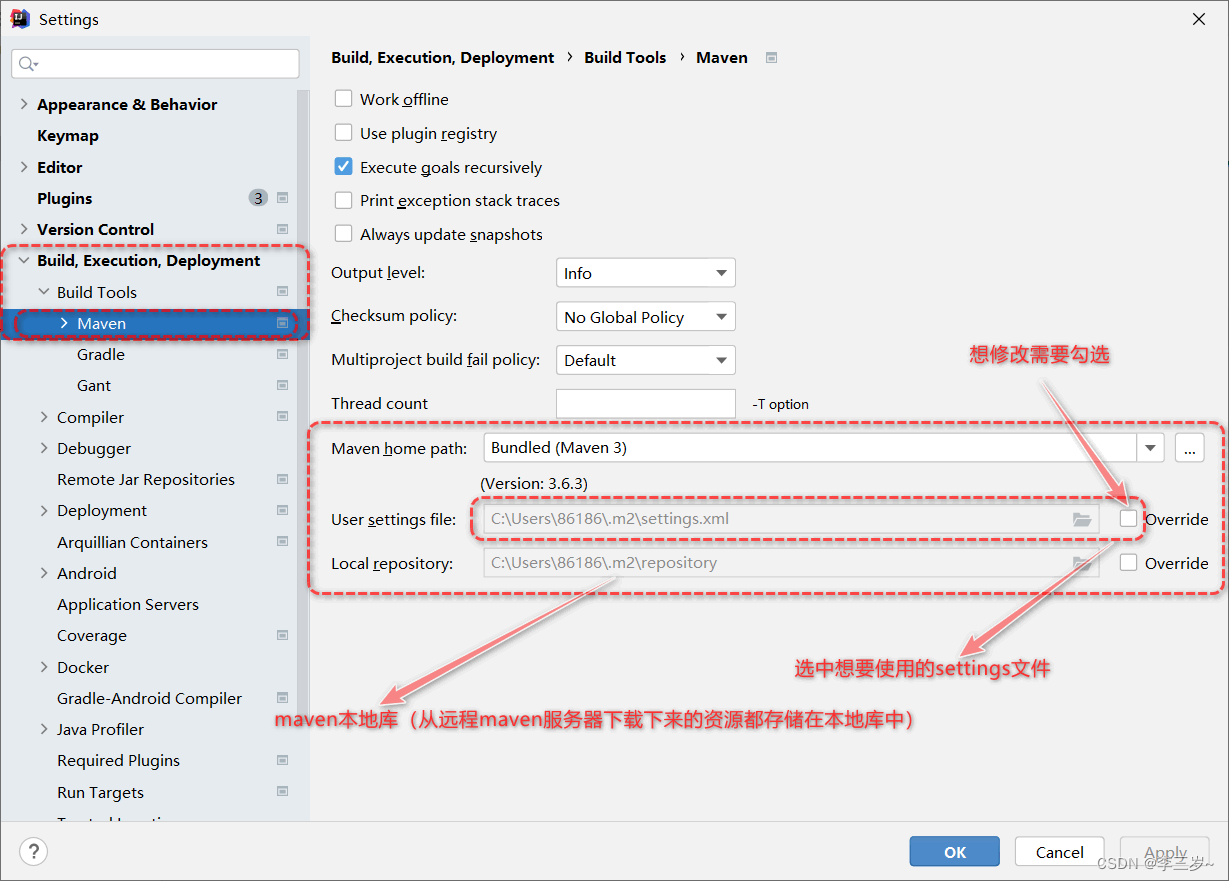The width and height of the screenshot is (1229, 881).
Task: Select Gradle under Build Tools
Action: [x=101, y=354]
